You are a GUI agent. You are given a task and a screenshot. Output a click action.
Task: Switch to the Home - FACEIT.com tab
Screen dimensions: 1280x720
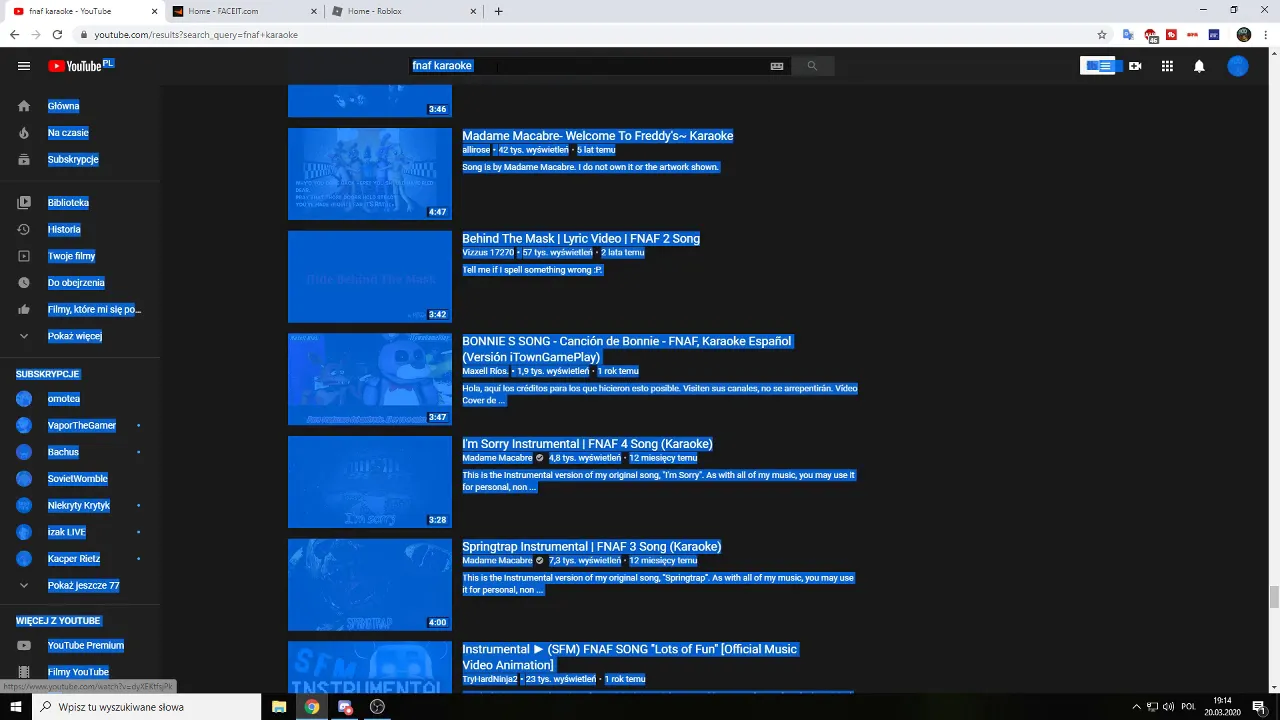[x=243, y=11]
